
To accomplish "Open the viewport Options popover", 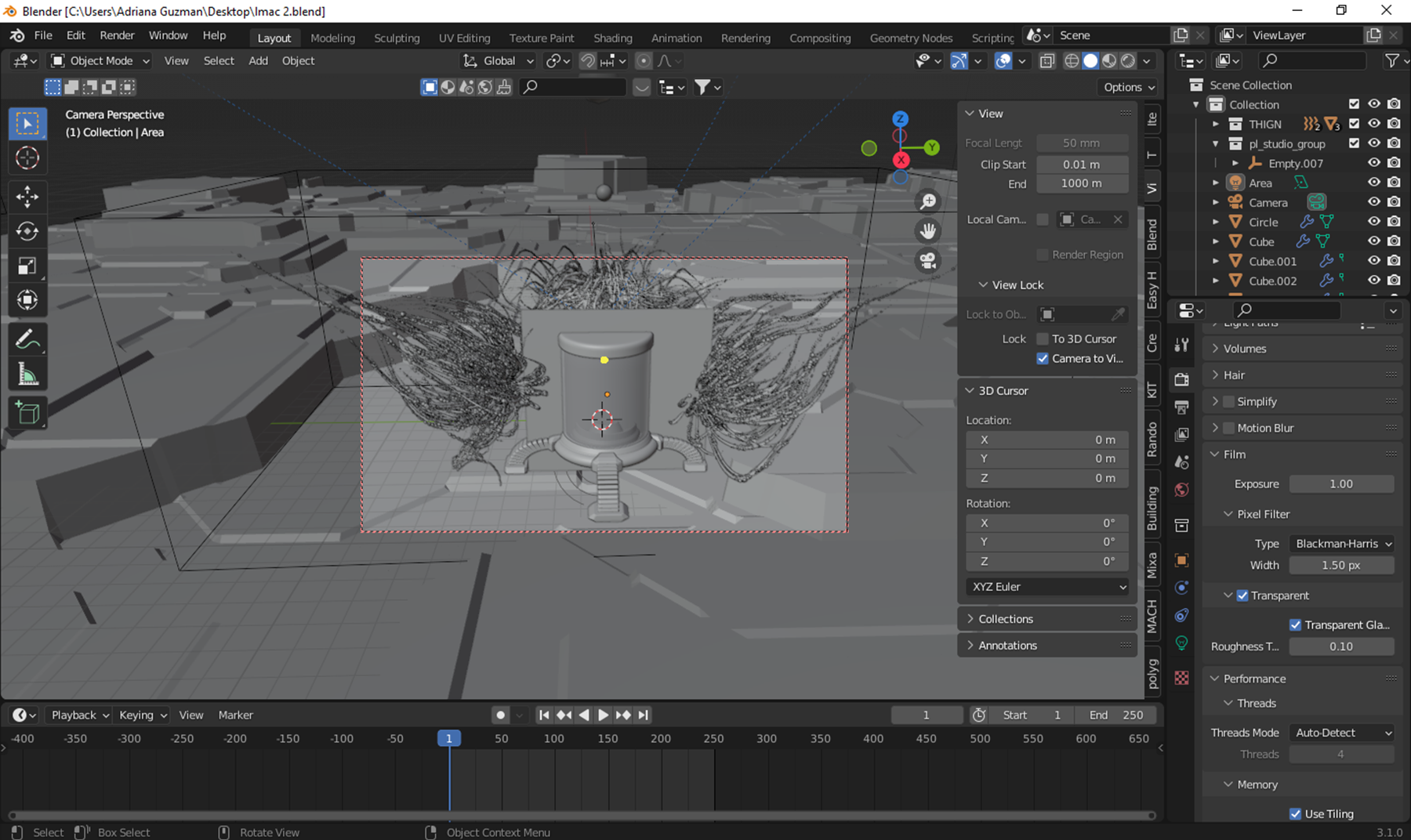I will click(1129, 87).
